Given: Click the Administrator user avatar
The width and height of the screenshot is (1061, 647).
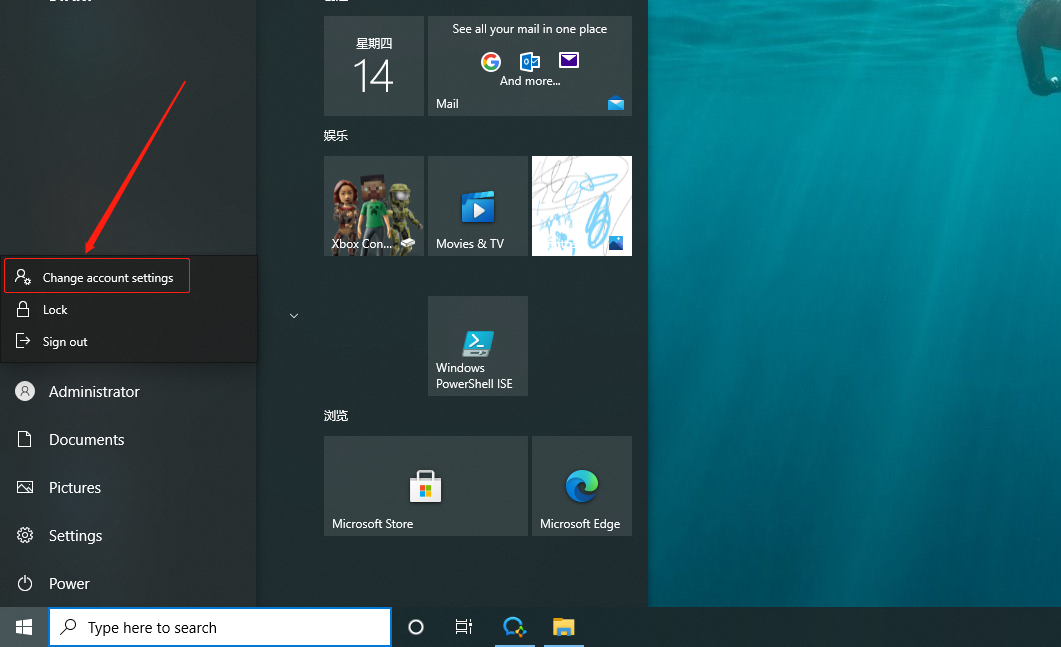Looking at the screenshot, I should pos(25,391).
